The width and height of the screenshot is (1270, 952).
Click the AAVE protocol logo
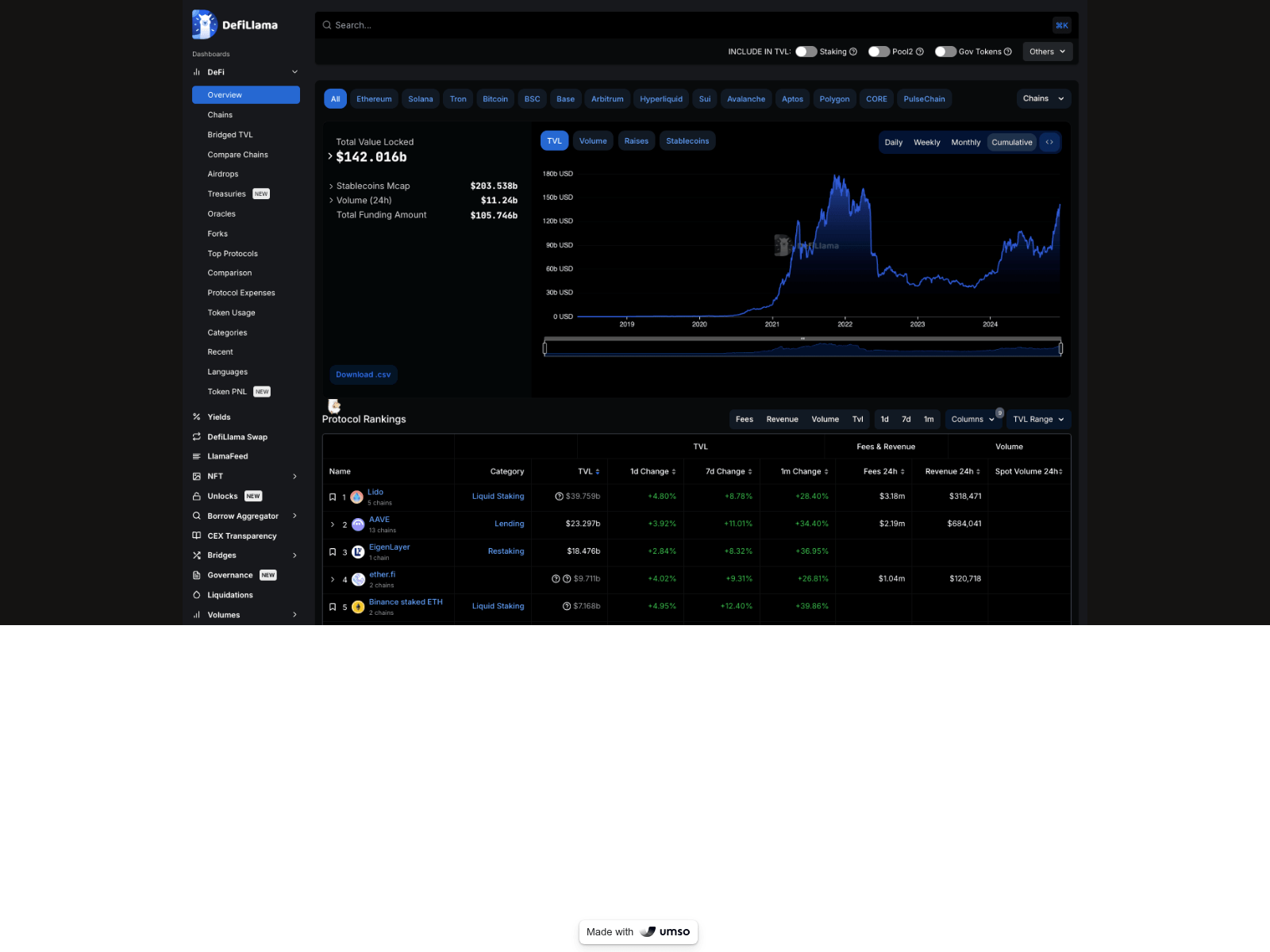click(358, 524)
